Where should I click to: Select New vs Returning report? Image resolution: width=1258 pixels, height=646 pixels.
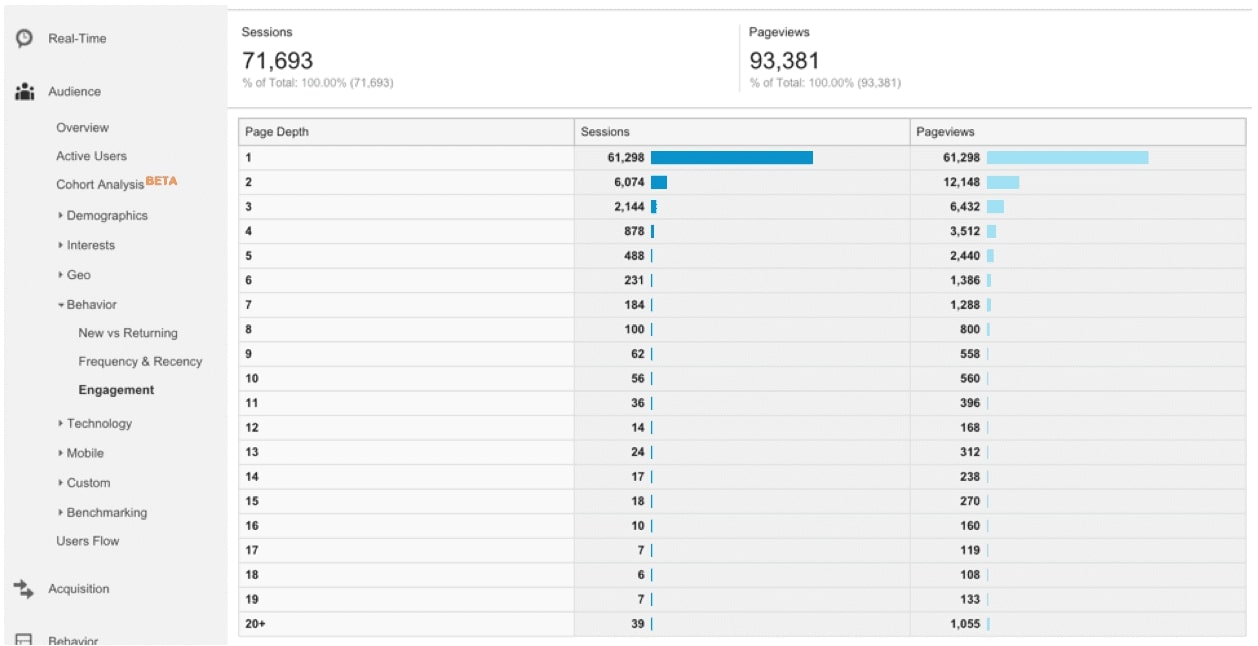(x=128, y=333)
